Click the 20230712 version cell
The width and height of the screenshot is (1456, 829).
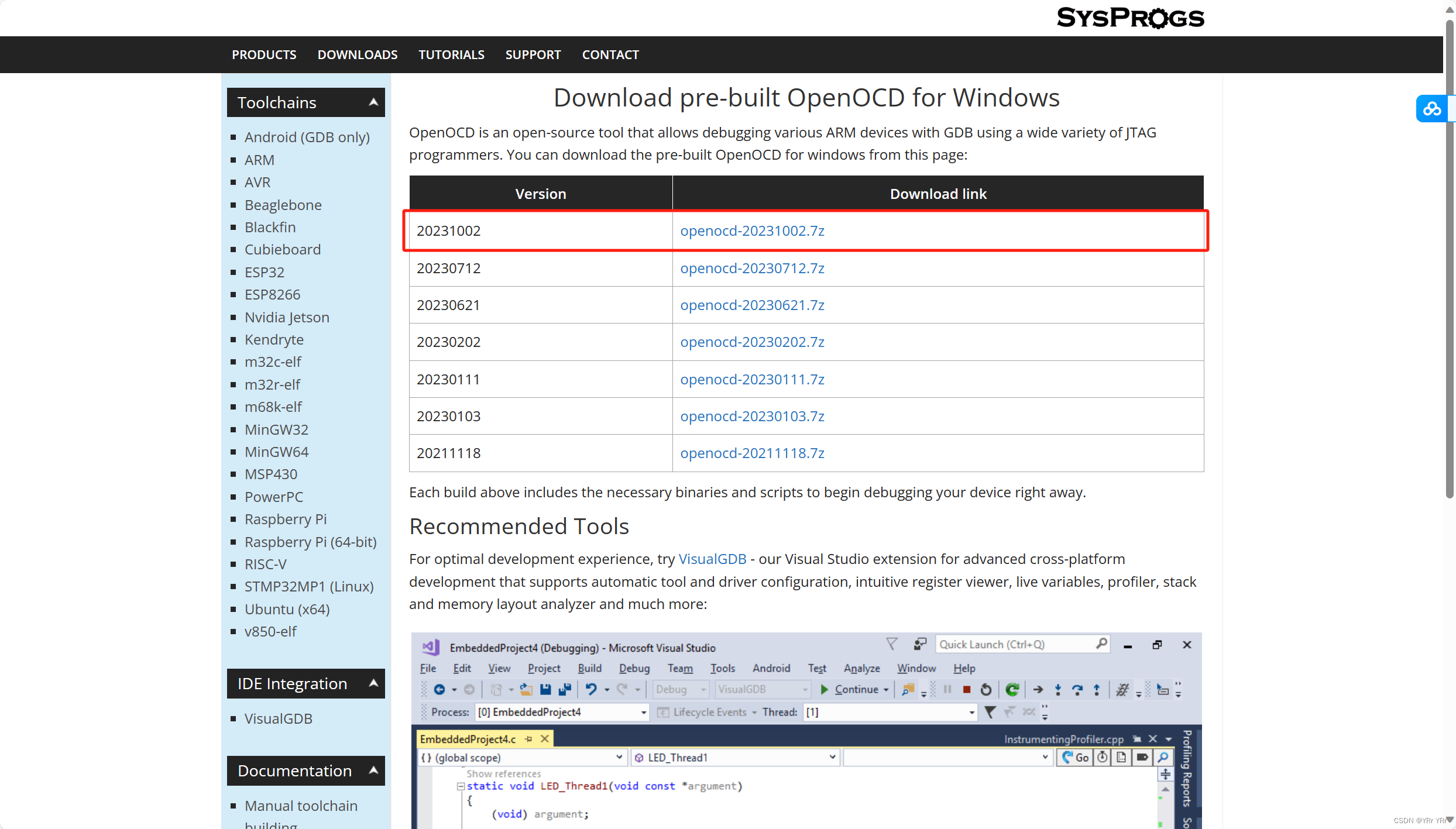[541, 268]
